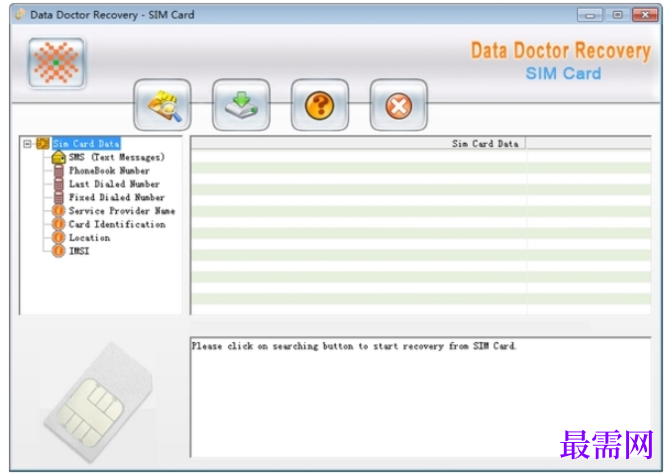This screenshot has height=476, width=672.
Task: Select Service Provider Name tree item
Action: tap(122, 211)
